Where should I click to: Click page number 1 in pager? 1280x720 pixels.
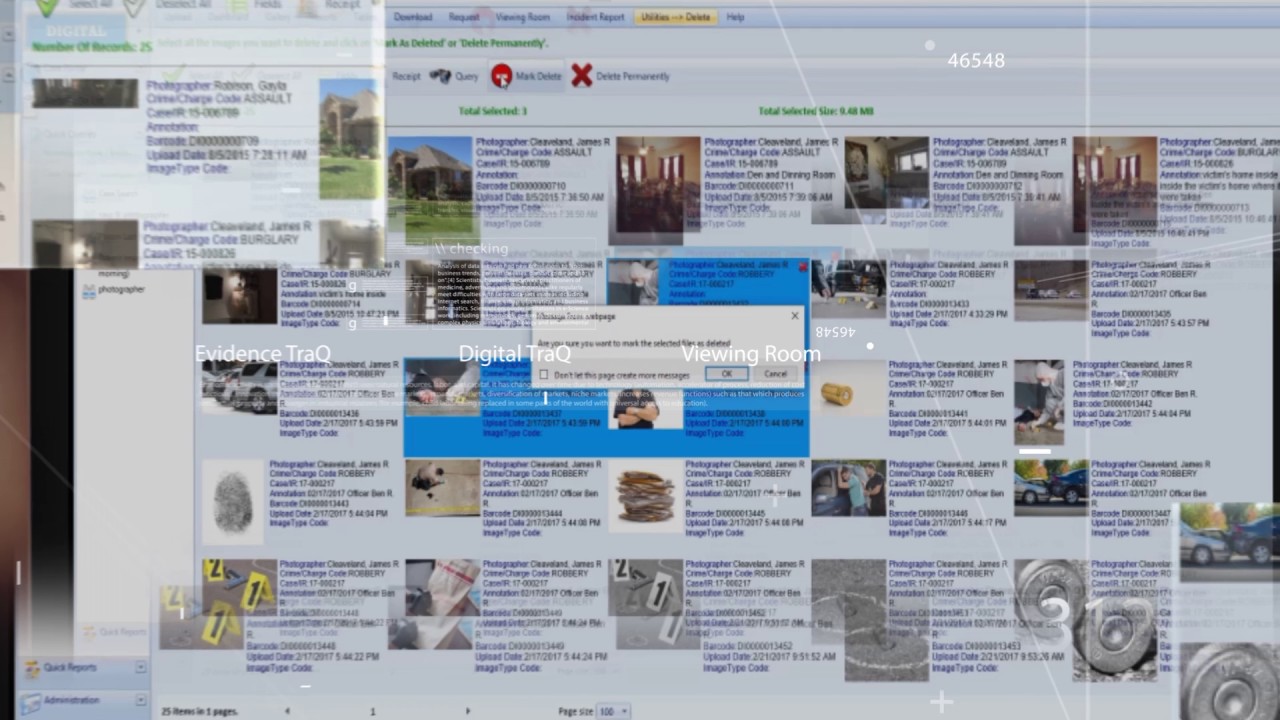click(x=372, y=711)
